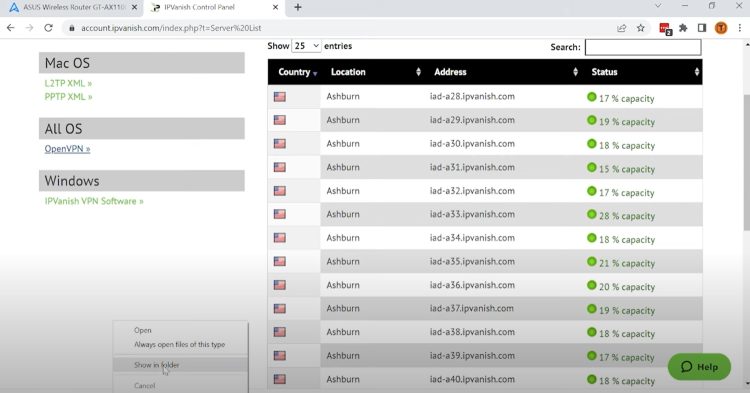Close the IPVanish Control Panel tab
Image resolution: width=750 pixels, height=393 pixels.
[276, 7]
